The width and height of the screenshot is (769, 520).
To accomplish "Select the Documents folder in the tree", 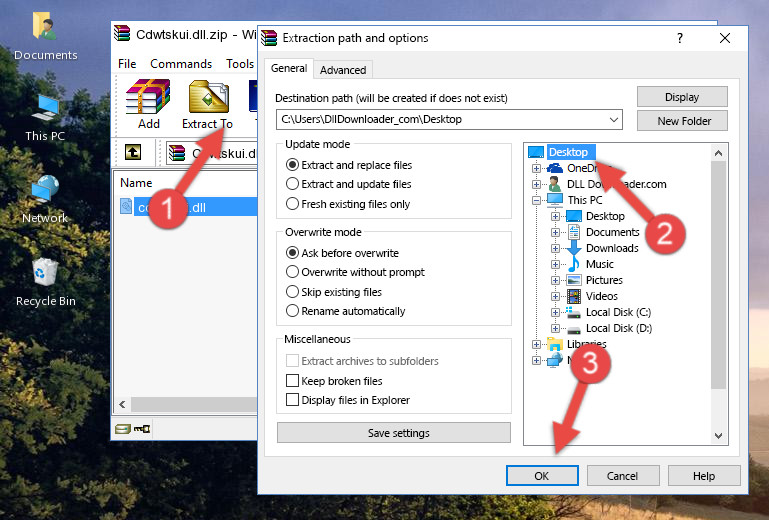I will pos(613,232).
